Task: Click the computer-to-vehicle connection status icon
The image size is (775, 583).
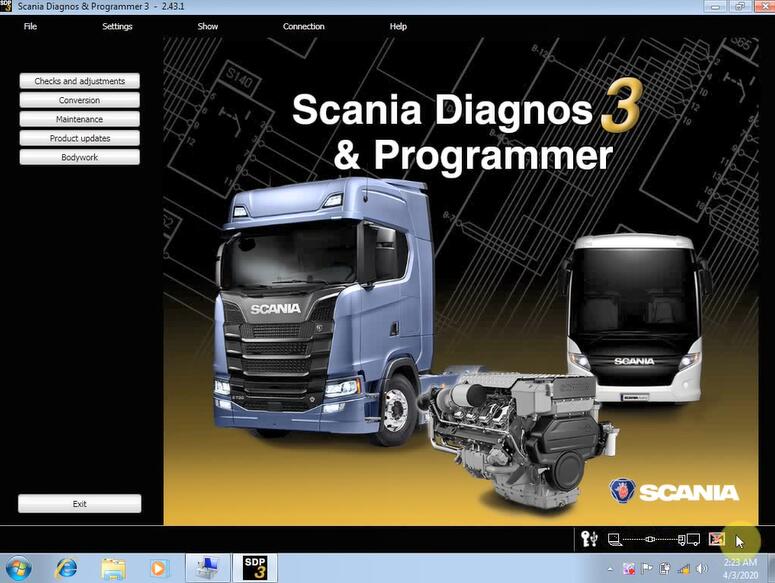Action: tap(653, 539)
